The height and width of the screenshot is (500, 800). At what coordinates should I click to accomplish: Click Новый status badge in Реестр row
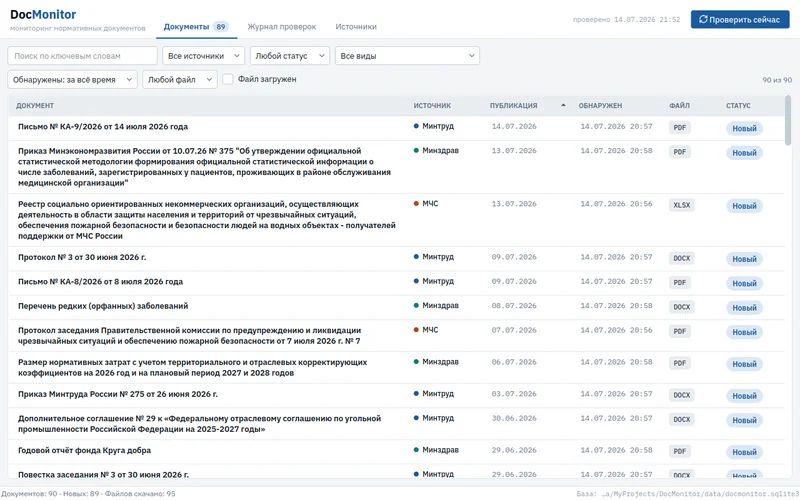pos(744,206)
